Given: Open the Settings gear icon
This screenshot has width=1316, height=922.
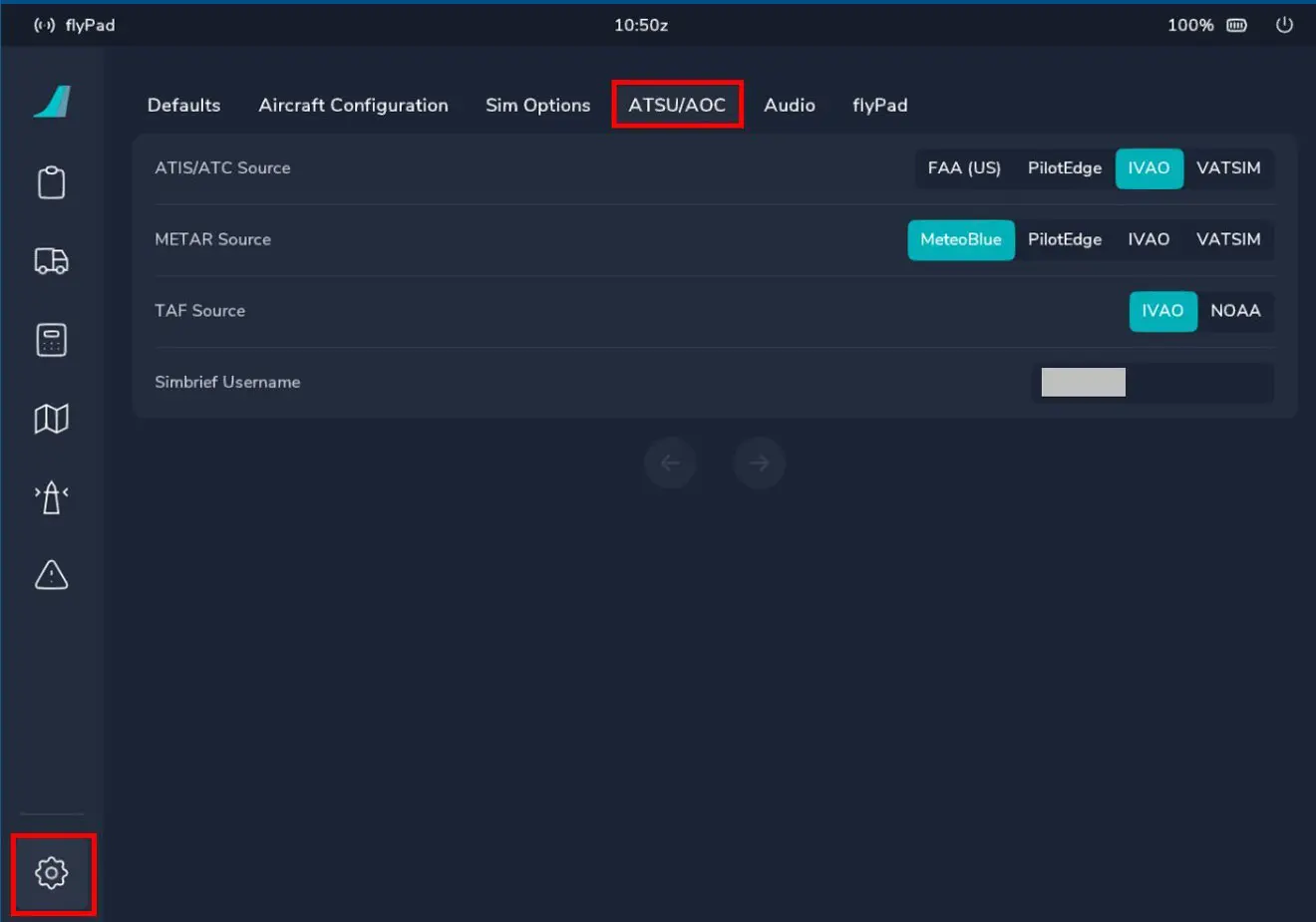Looking at the screenshot, I should (x=52, y=873).
